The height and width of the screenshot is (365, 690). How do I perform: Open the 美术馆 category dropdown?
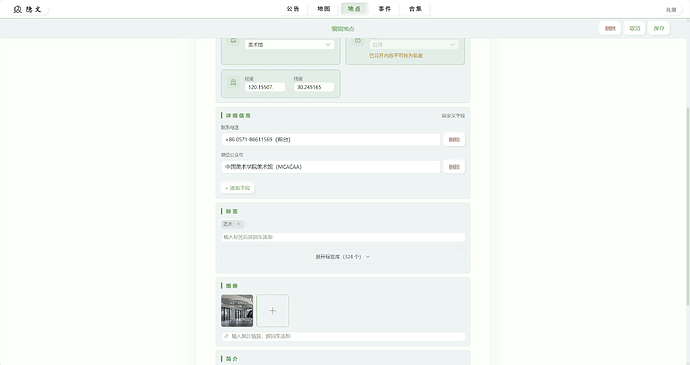(x=289, y=44)
